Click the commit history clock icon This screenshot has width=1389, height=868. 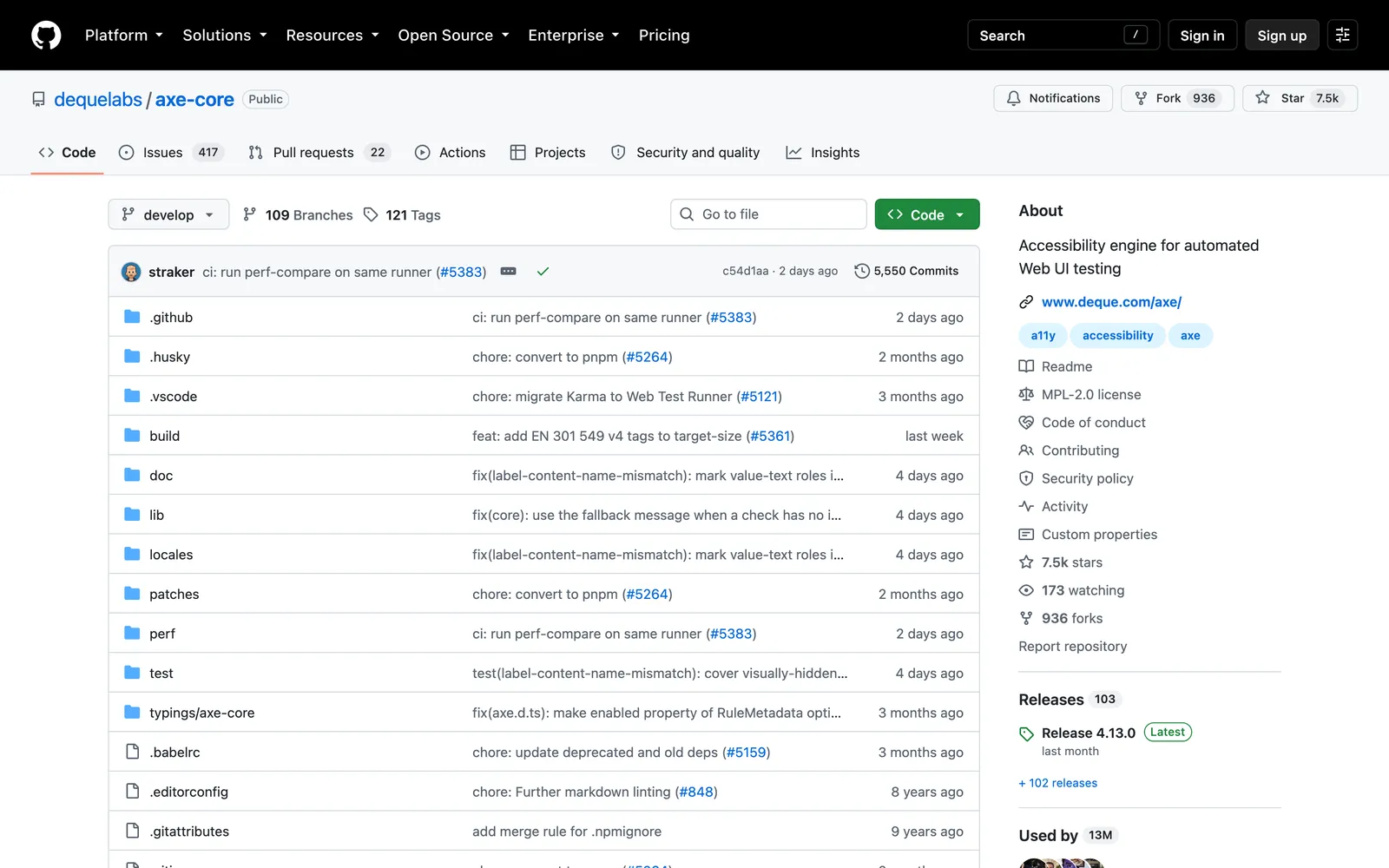click(861, 271)
